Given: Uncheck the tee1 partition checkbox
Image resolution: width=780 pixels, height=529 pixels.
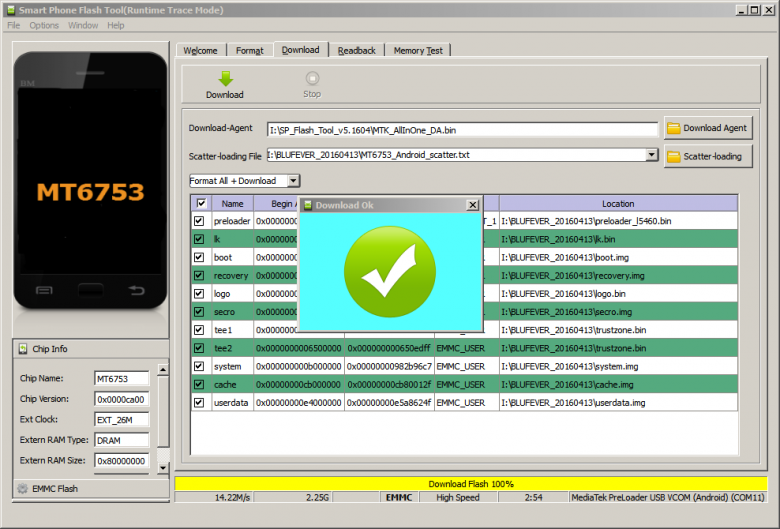Looking at the screenshot, I should pos(199,330).
